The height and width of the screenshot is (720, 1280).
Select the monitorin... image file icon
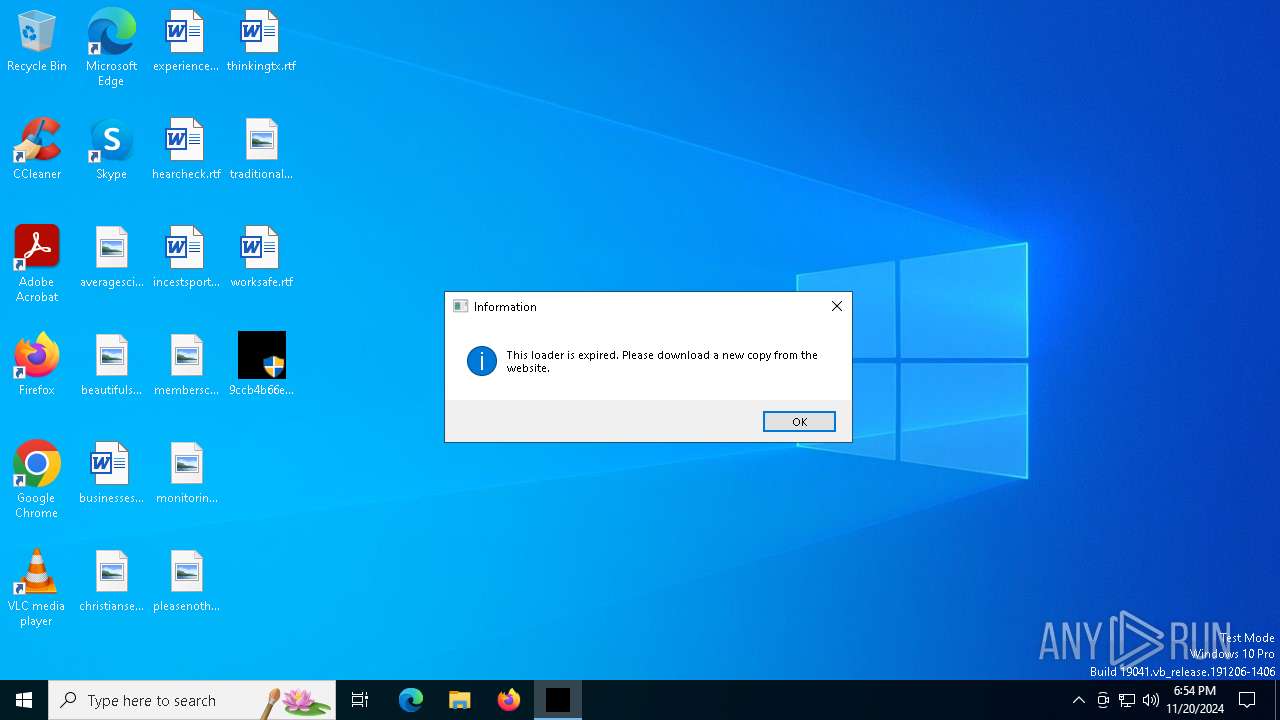pos(185,474)
